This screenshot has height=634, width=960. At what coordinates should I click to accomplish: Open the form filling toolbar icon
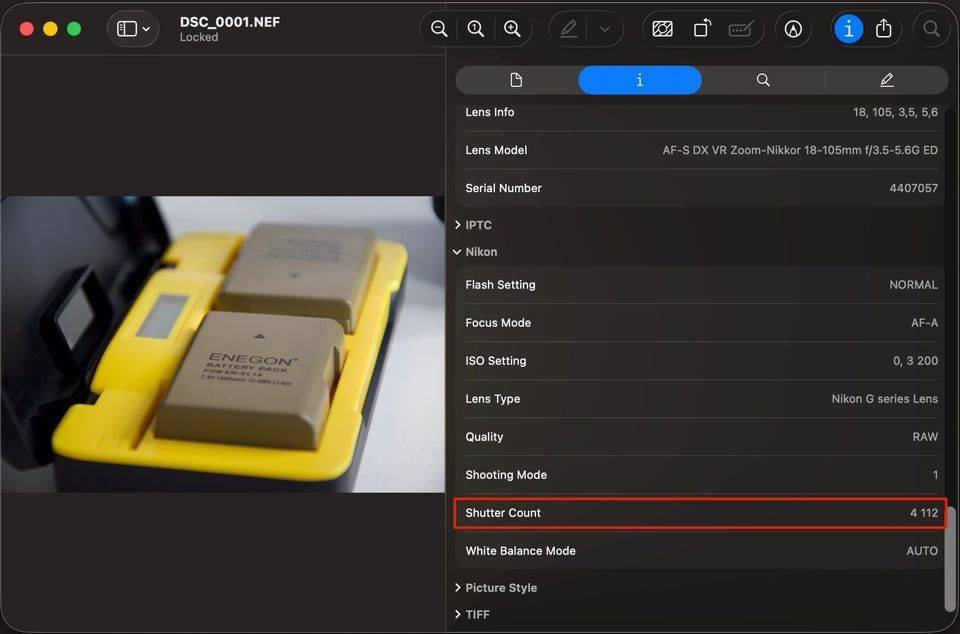(x=741, y=29)
